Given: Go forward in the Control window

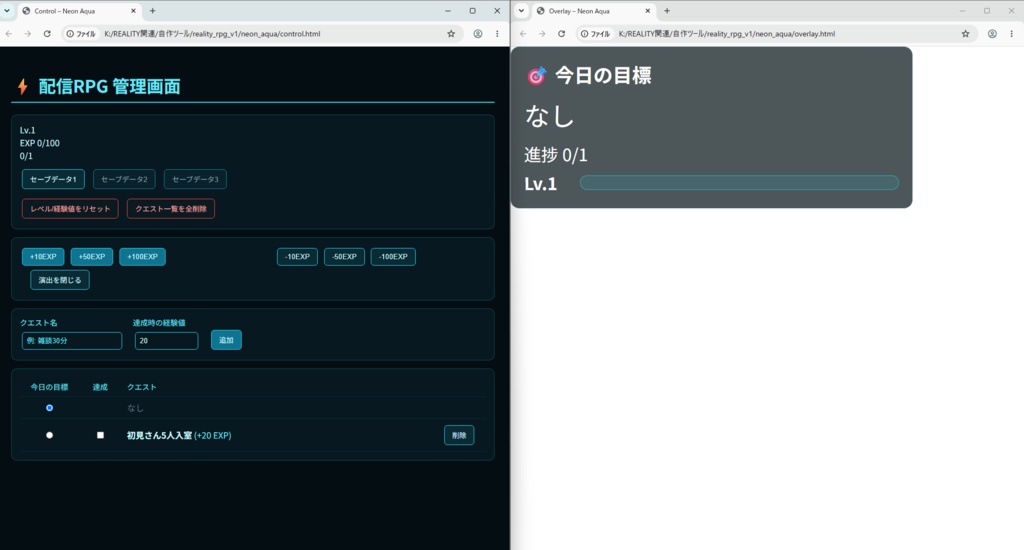Looking at the screenshot, I should point(27,34).
